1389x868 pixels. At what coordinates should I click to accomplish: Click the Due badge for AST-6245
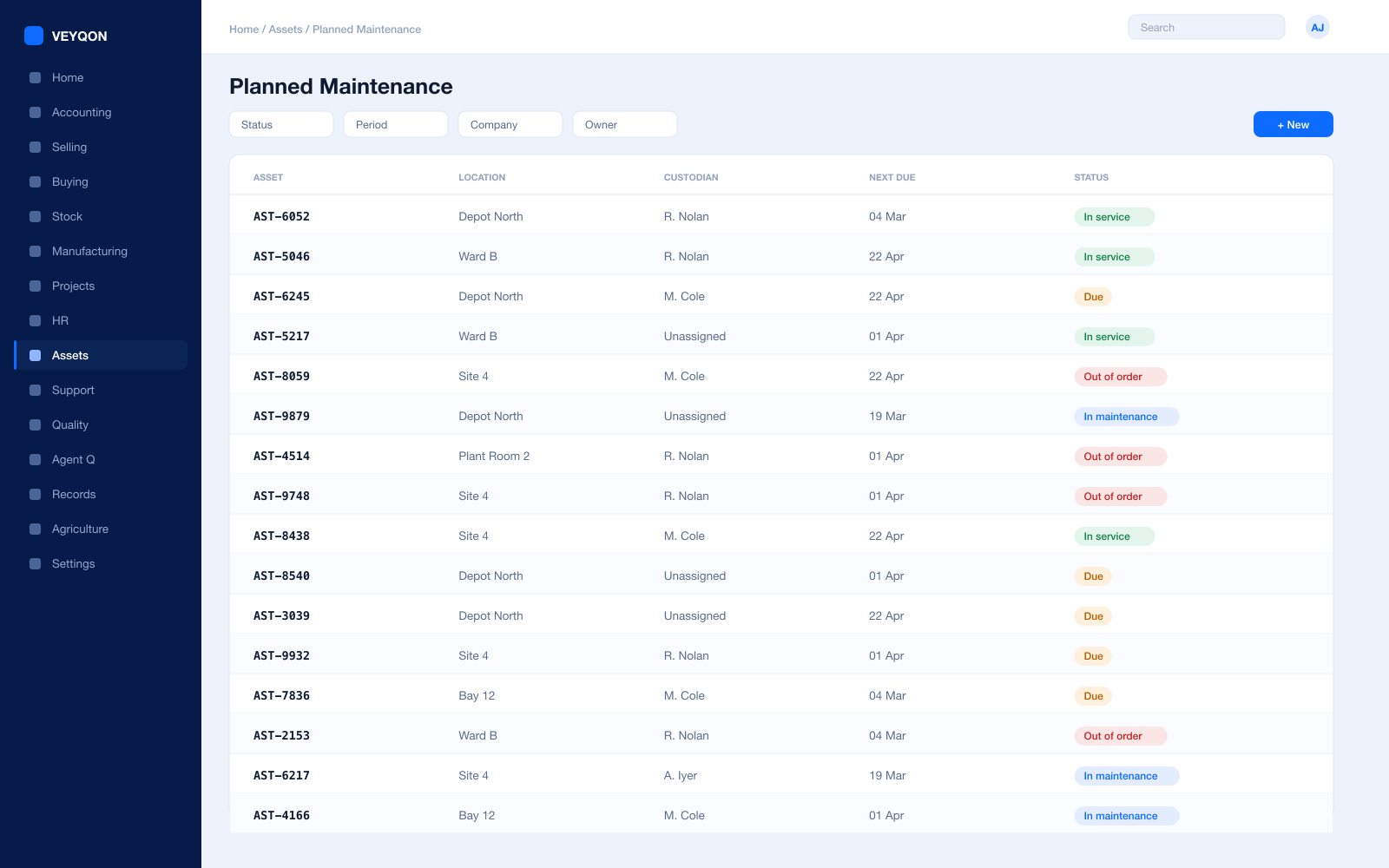pyautogui.click(x=1093, y=297)
